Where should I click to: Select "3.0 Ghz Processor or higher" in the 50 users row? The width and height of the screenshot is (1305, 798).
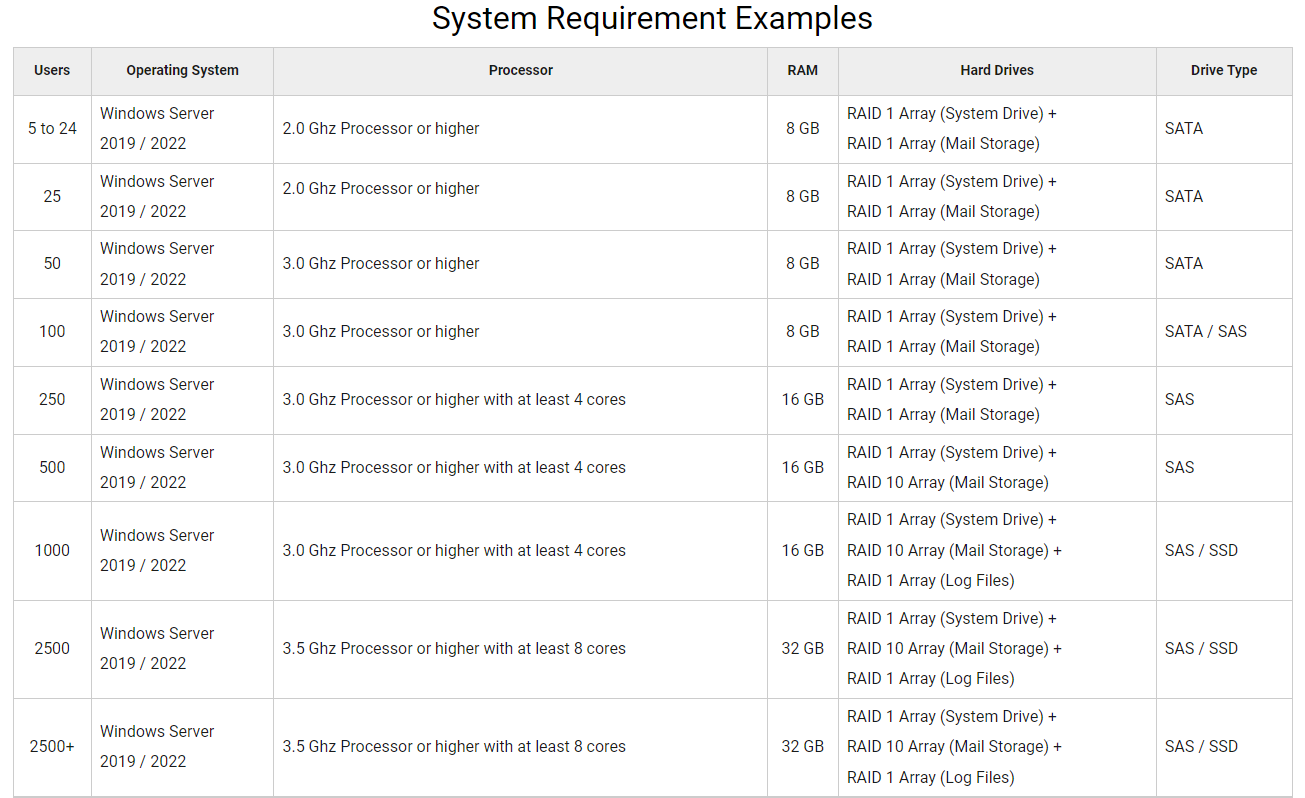[381, 264]
